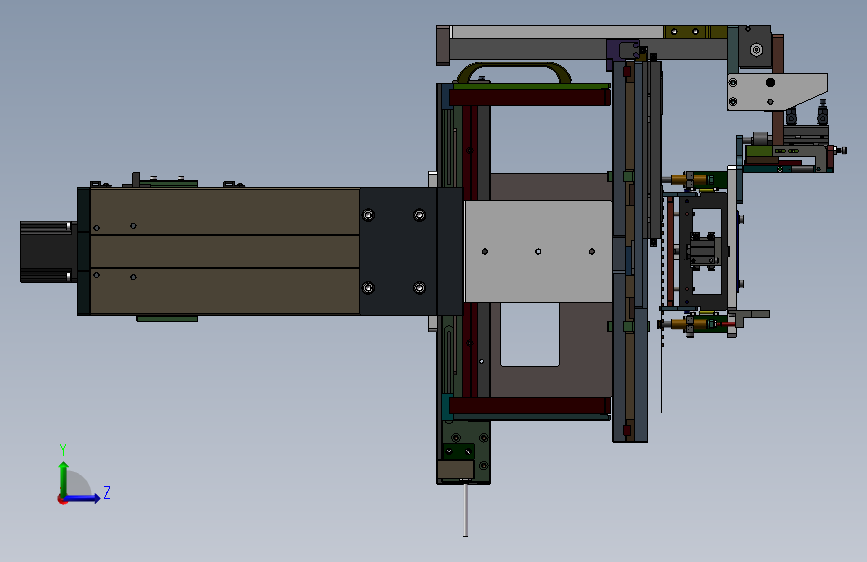The height and width of the screenshot is (562, 867).
Task: Click the Z axis label text
Action: point(107,492)
